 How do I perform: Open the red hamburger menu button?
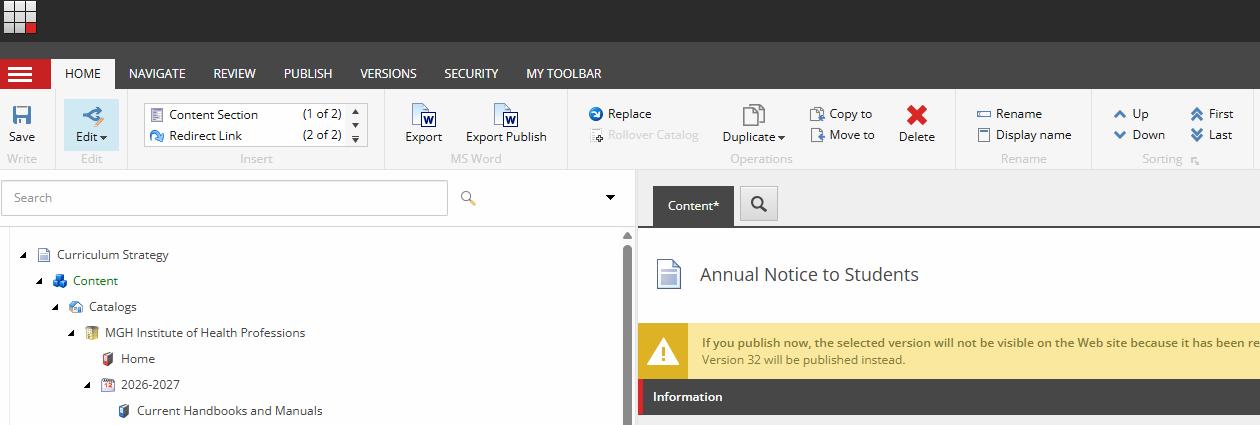point(20,74)
